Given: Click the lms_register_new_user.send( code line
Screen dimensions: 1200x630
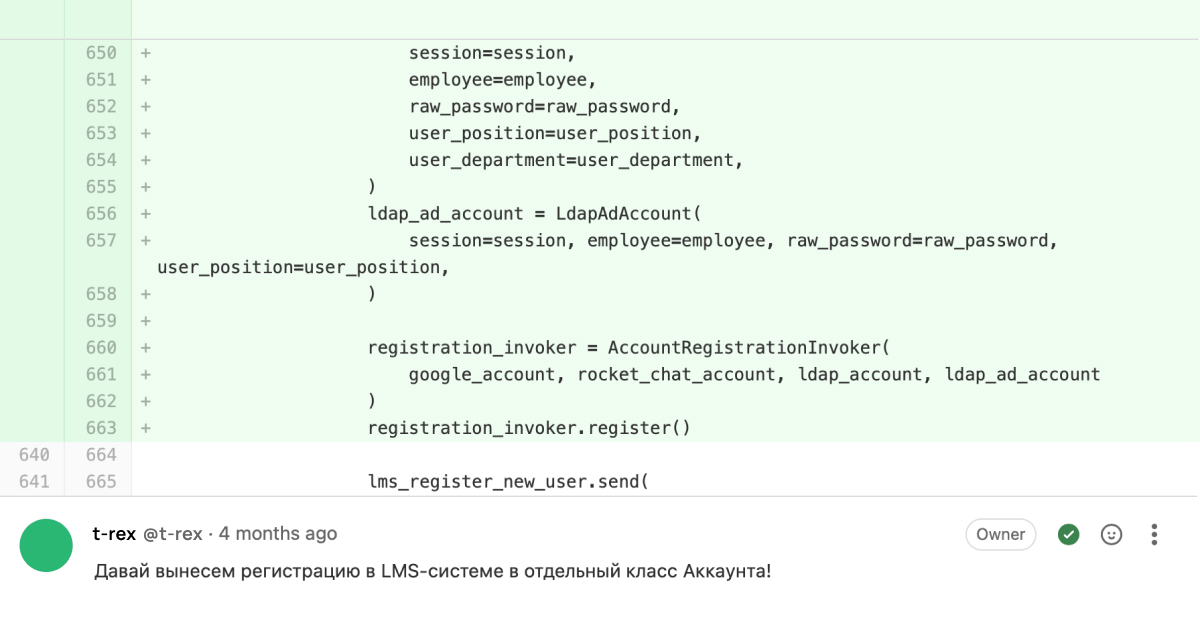Looking at the screenshot, I should pos(508,482).
